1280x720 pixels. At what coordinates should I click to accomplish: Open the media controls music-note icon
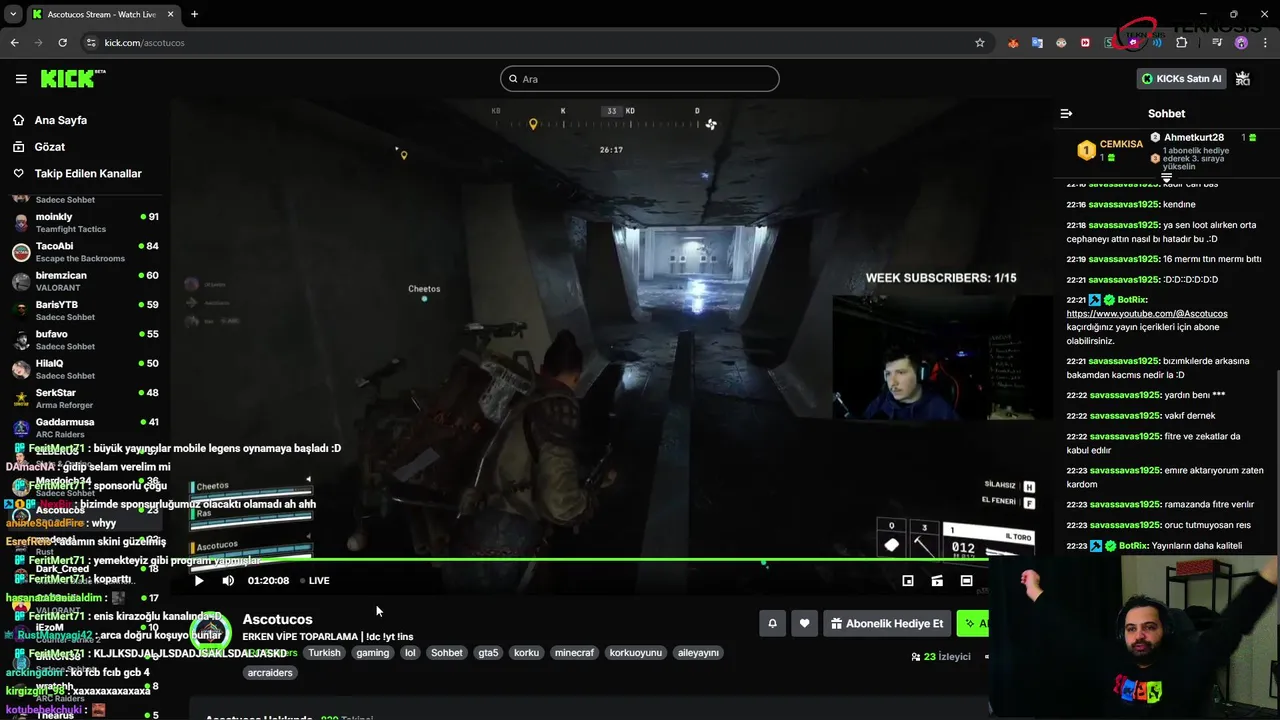click(1217, 43)
